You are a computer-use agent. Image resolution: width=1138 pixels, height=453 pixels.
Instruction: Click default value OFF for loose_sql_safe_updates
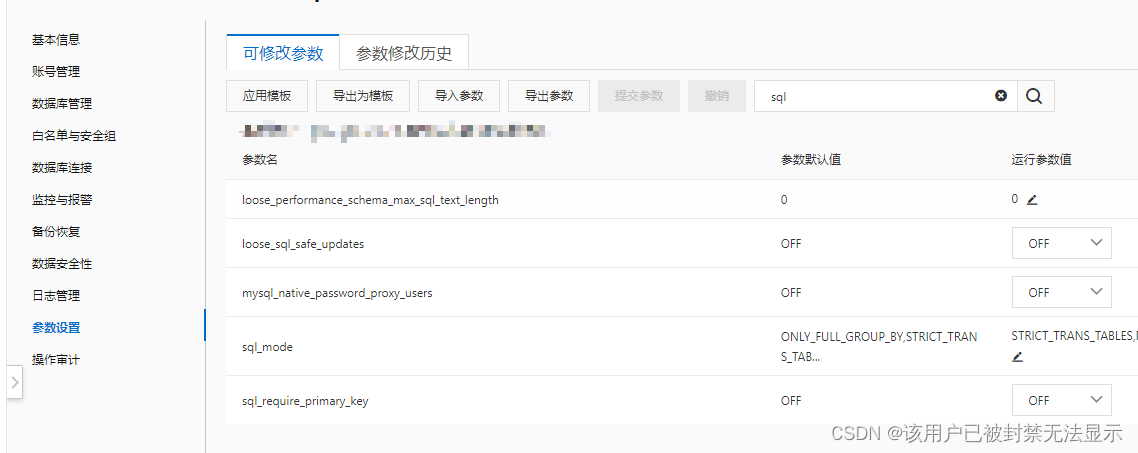click(x=791, y=244)
